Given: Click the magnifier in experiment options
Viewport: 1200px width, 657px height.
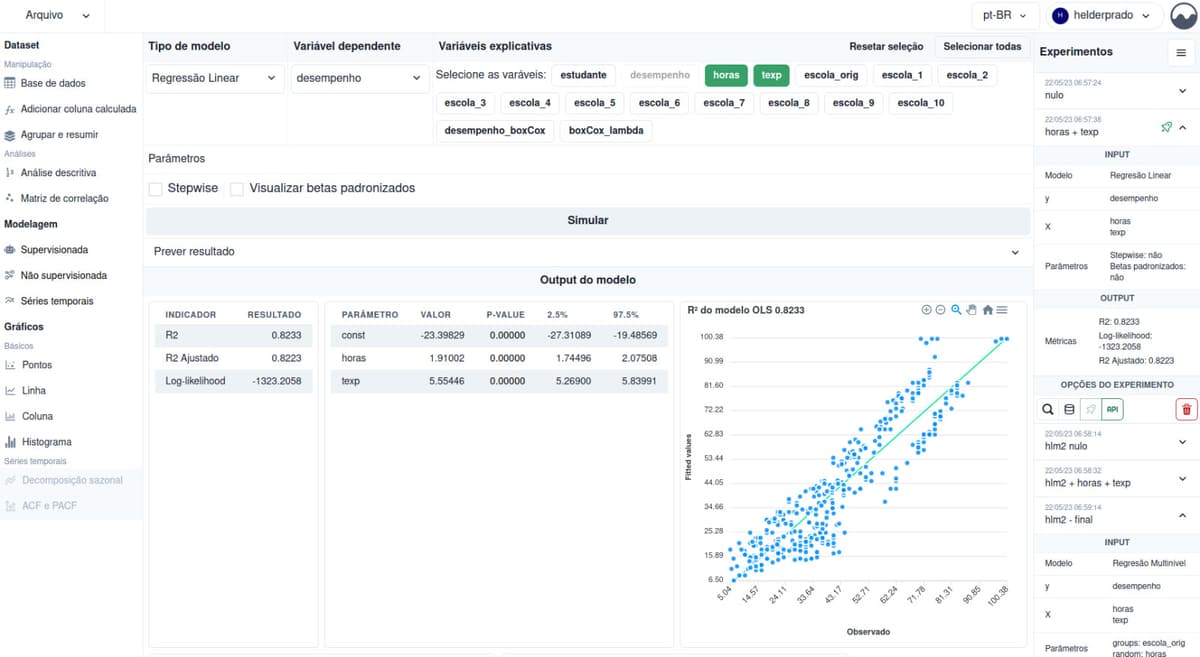Looking at the screenshot, I should point(1047,409).
